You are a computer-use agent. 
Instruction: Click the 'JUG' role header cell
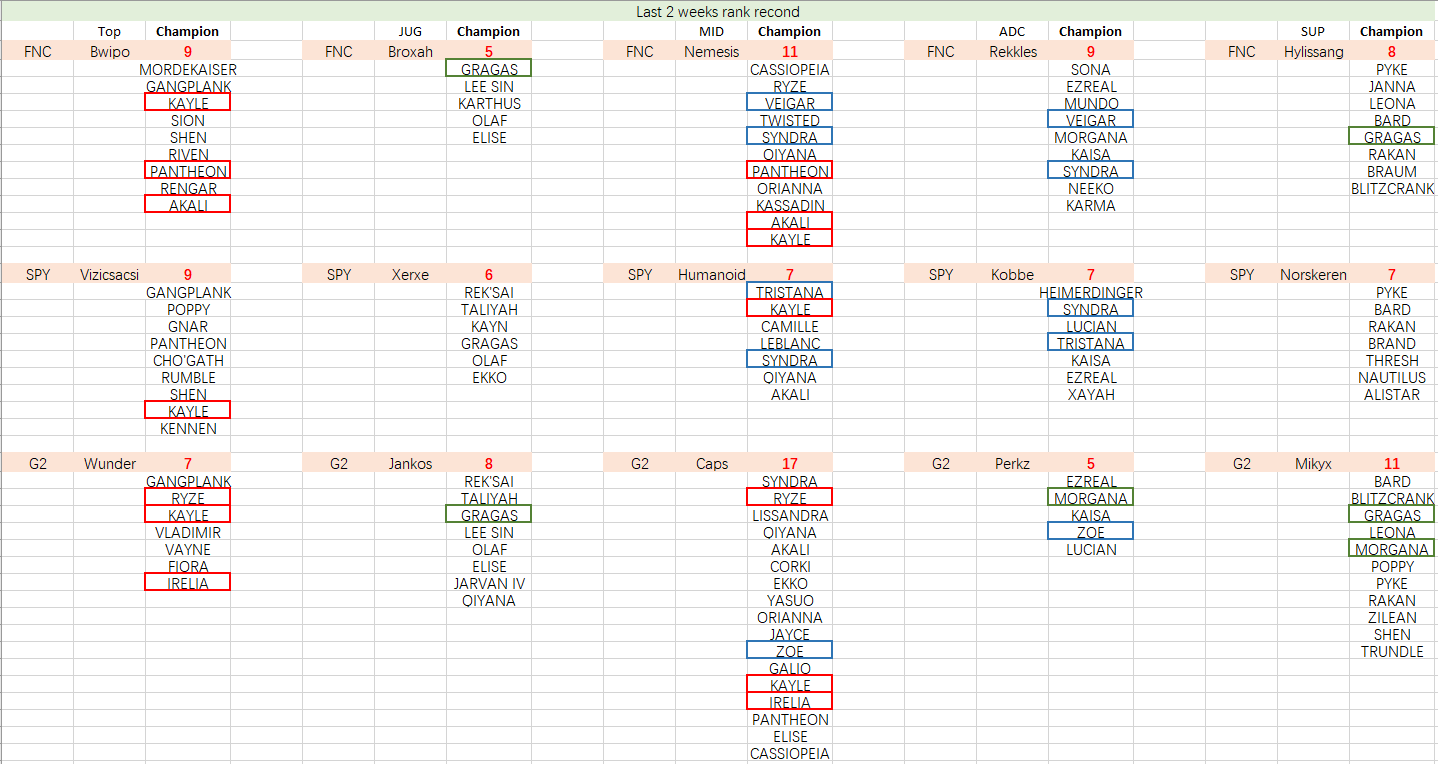(x=410, y=32)
